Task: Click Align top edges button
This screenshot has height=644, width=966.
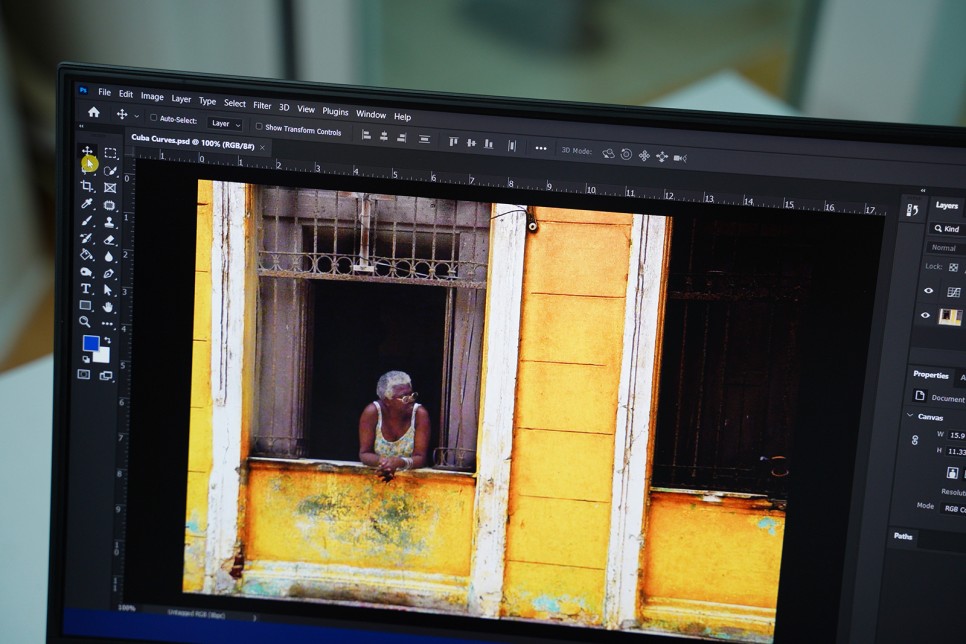Action: pos(453,142)
